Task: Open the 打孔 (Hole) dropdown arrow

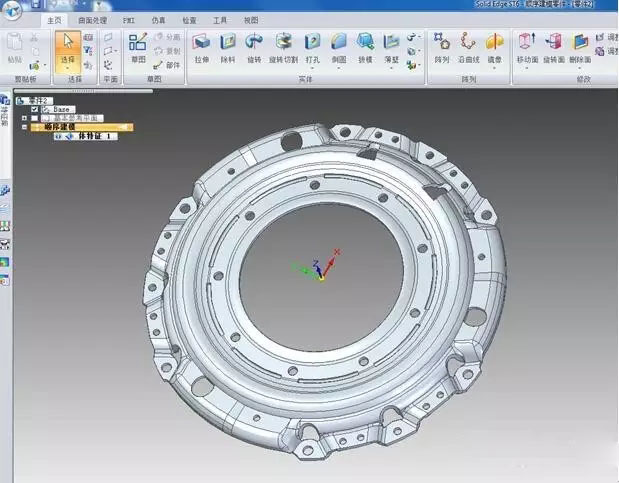Action: [313, 68]
